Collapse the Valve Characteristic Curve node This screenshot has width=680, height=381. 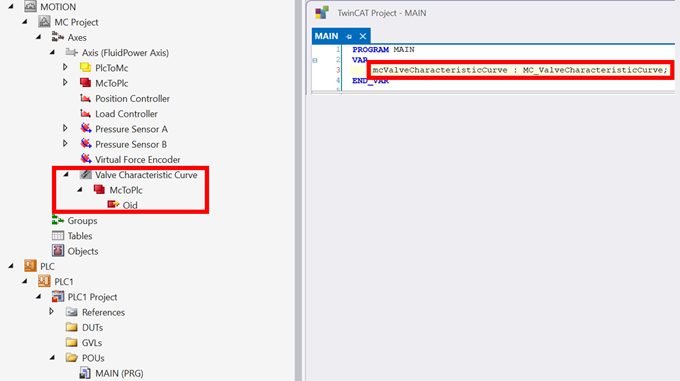pyautogui.click(x=66, y=175)
